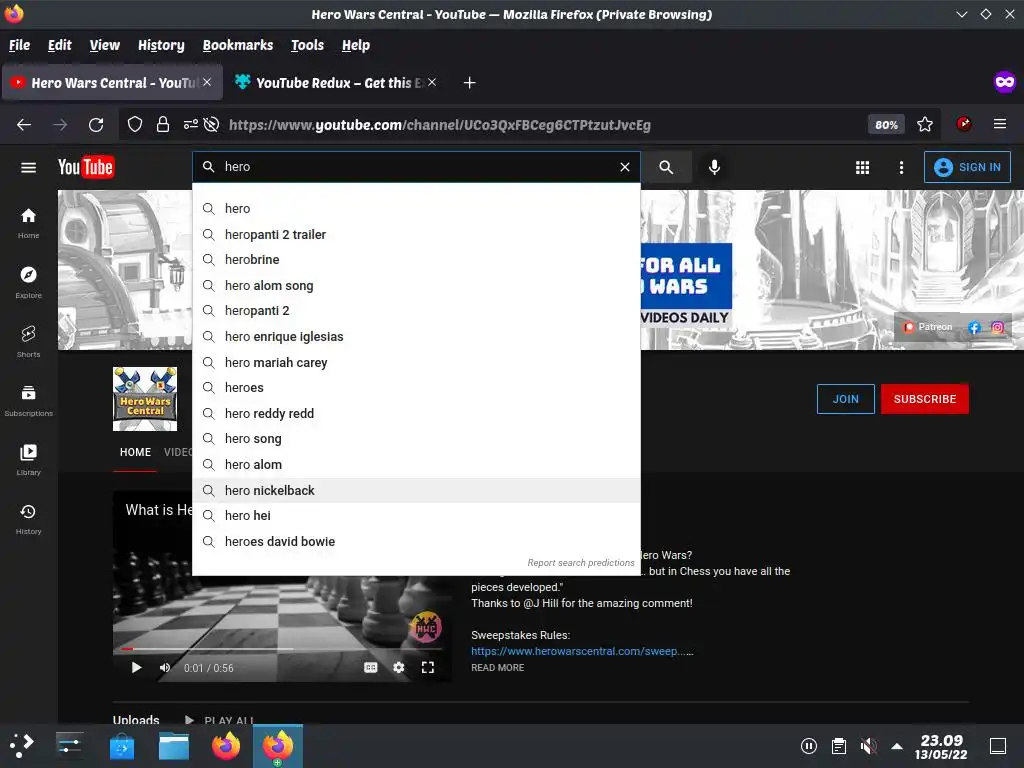Image resolution: width=1024 pixels, height=768 pixels.
Task: Select suggestion 'heroes david bowie'
Action: 417,541
